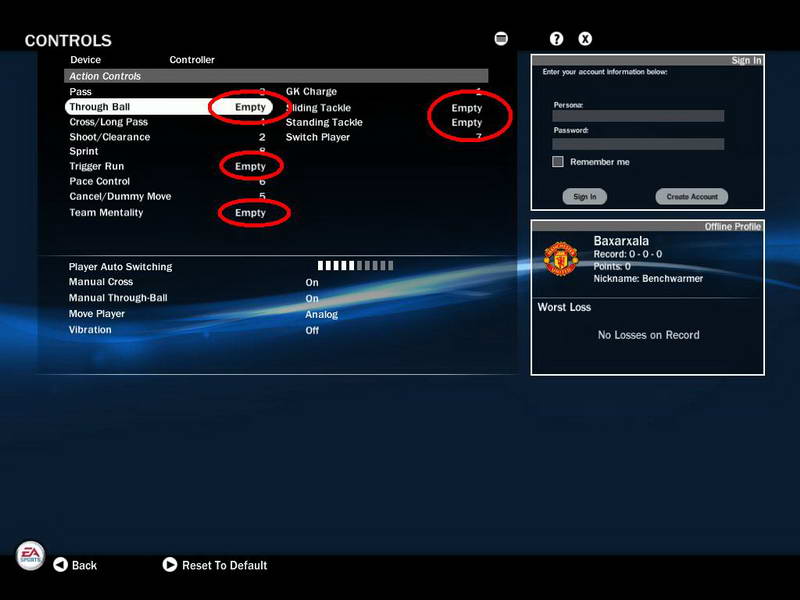800x600 pixels.
Task: Click the Baxarxala profile name
Action: pyautogui.click(x=621, y=241)
